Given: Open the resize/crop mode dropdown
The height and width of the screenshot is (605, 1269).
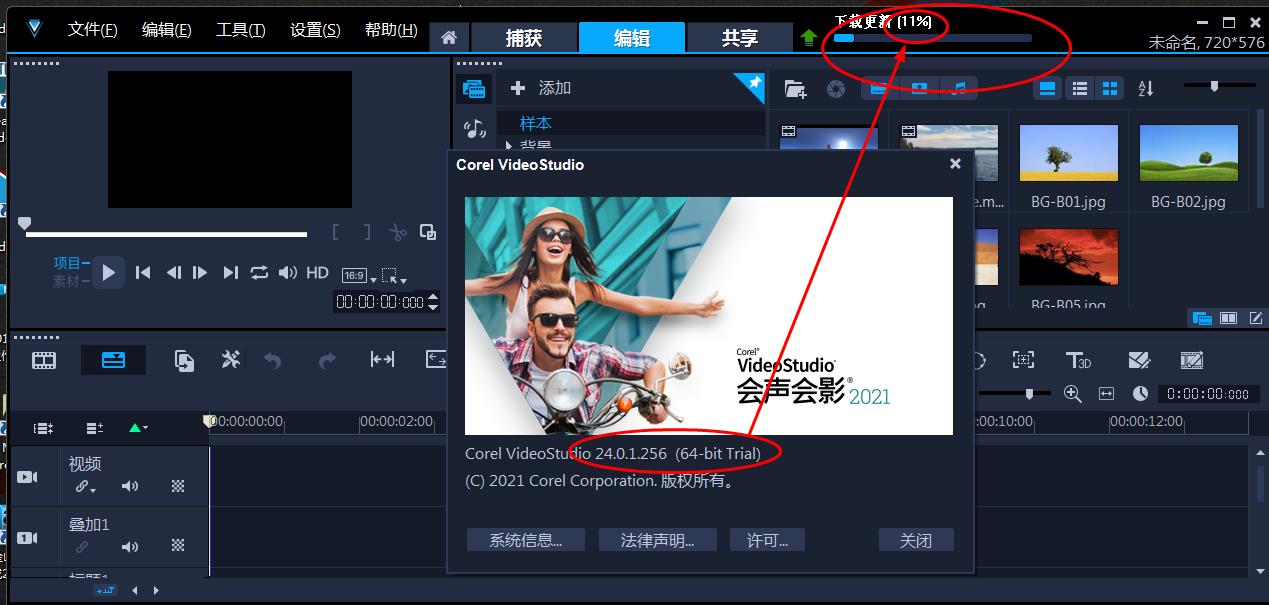Looking at the screenshot, I should (393, 276).
